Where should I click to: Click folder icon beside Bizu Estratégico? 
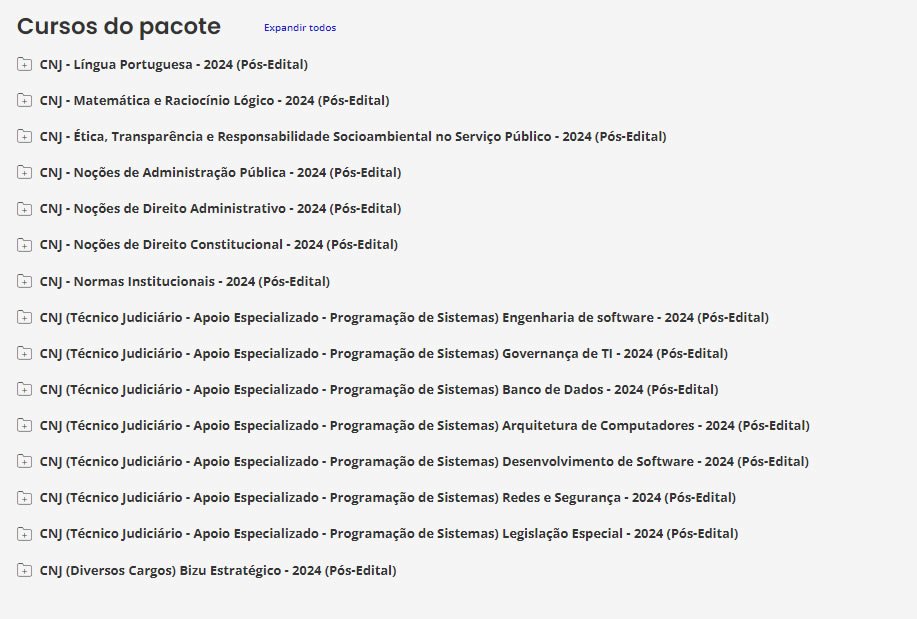click(x=24, y=571)
